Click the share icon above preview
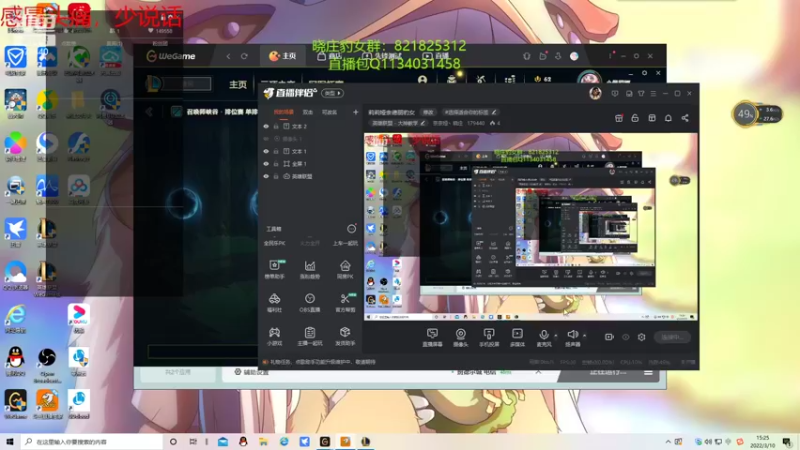This screenshot has height=450, width=800. tap(685, 118)
